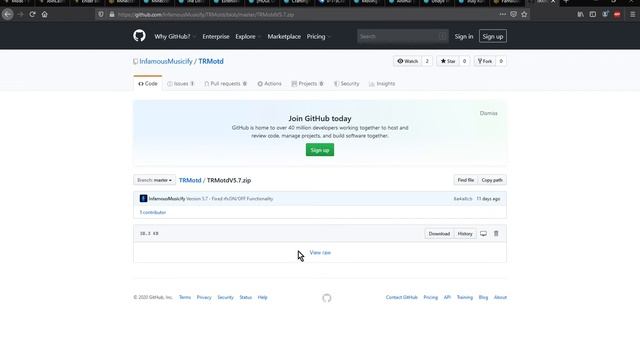Open the Branch: master selector

click(x=154, y=180)
